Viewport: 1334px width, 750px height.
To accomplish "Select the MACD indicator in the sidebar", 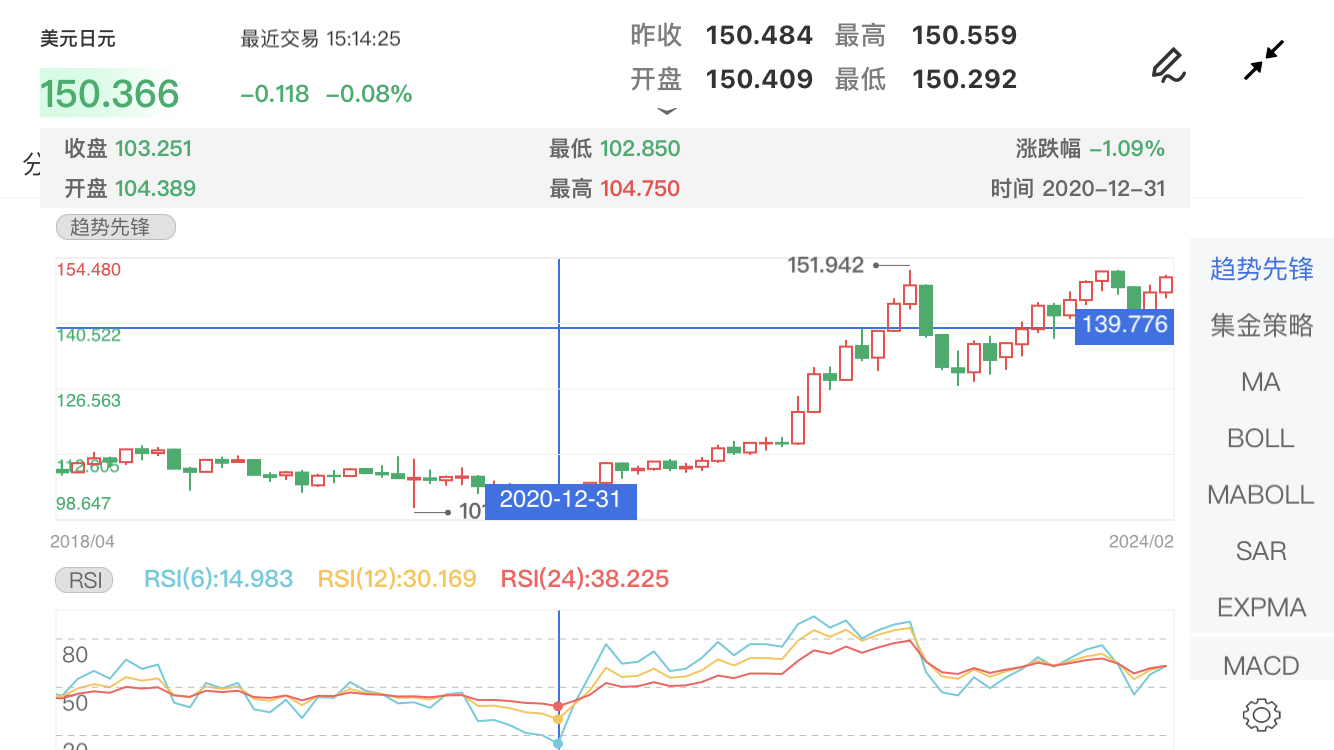I will pyautogui.click(x=1261, y=664).
